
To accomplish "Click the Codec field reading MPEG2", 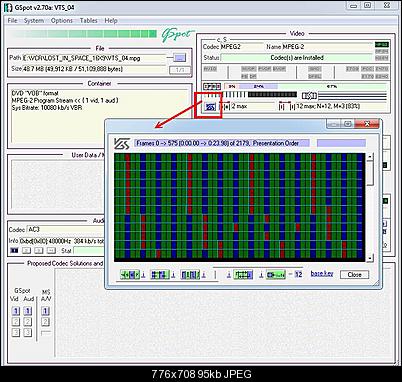I will [241, 47].
